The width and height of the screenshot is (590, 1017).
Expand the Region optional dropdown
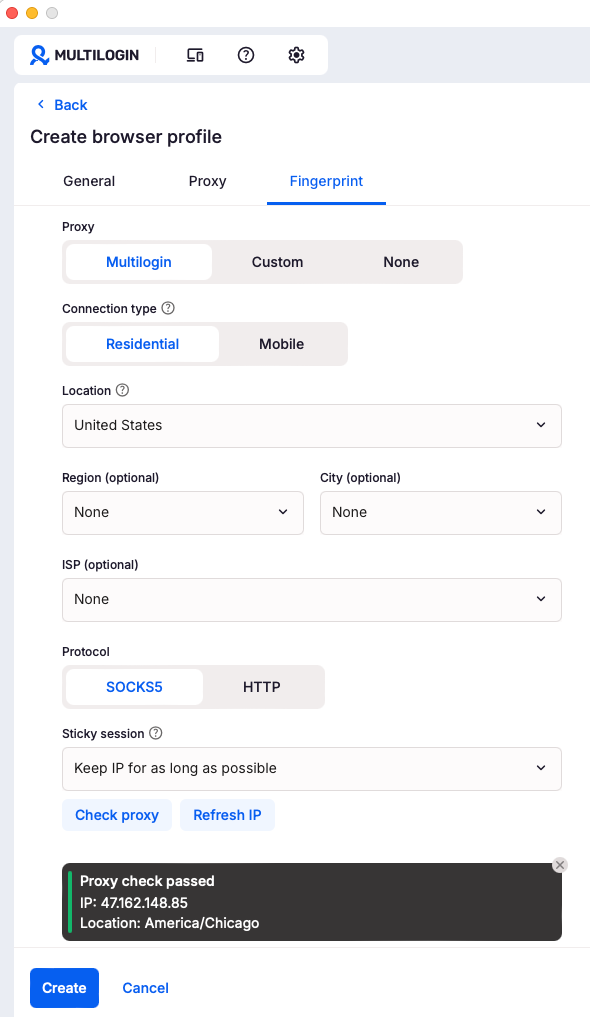click(182, 512)
